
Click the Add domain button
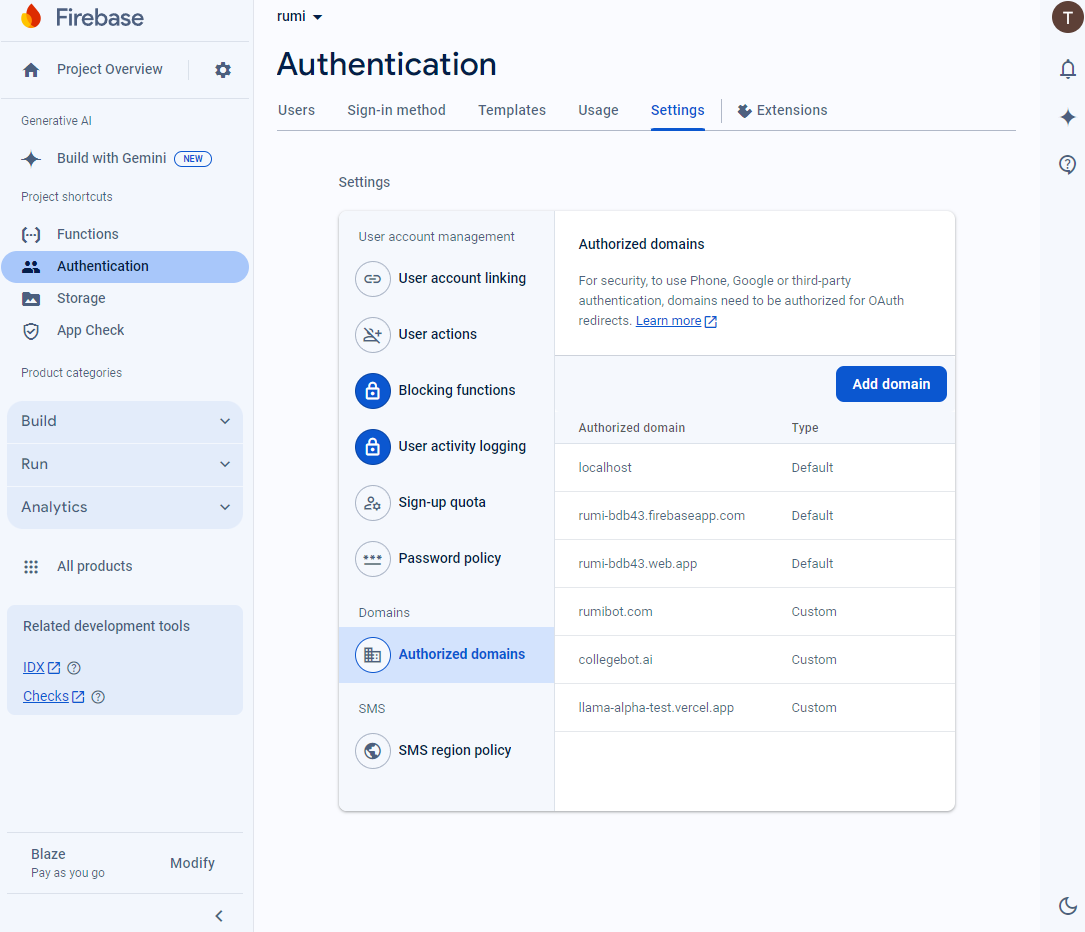(x=891, y=384)
